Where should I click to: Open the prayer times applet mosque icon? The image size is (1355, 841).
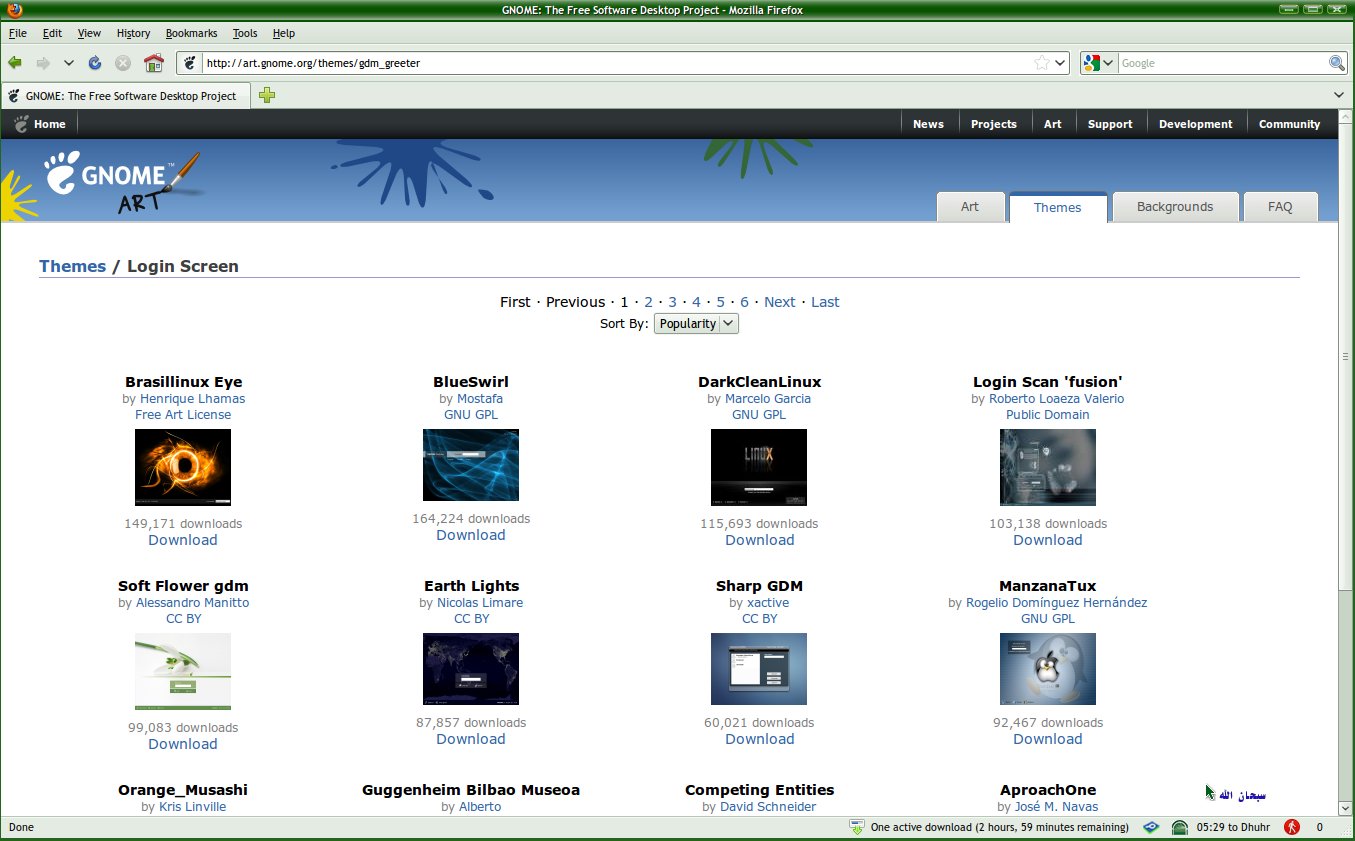click(1178, 827)
